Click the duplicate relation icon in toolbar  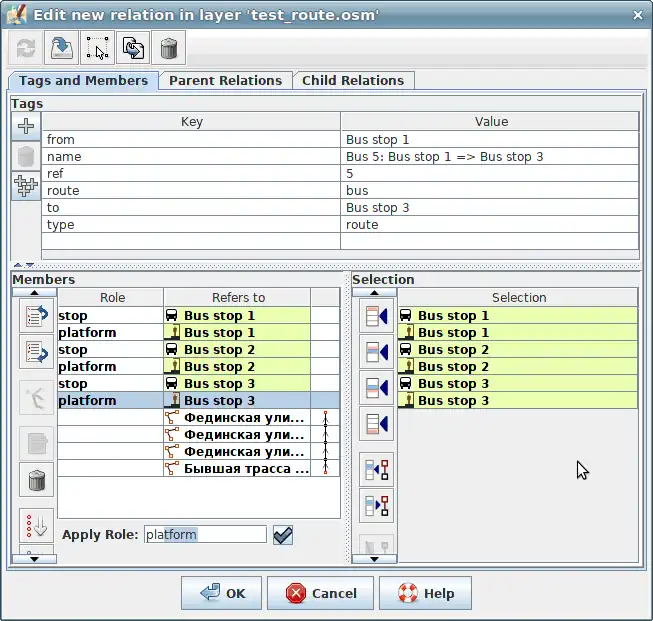point(133,47)
